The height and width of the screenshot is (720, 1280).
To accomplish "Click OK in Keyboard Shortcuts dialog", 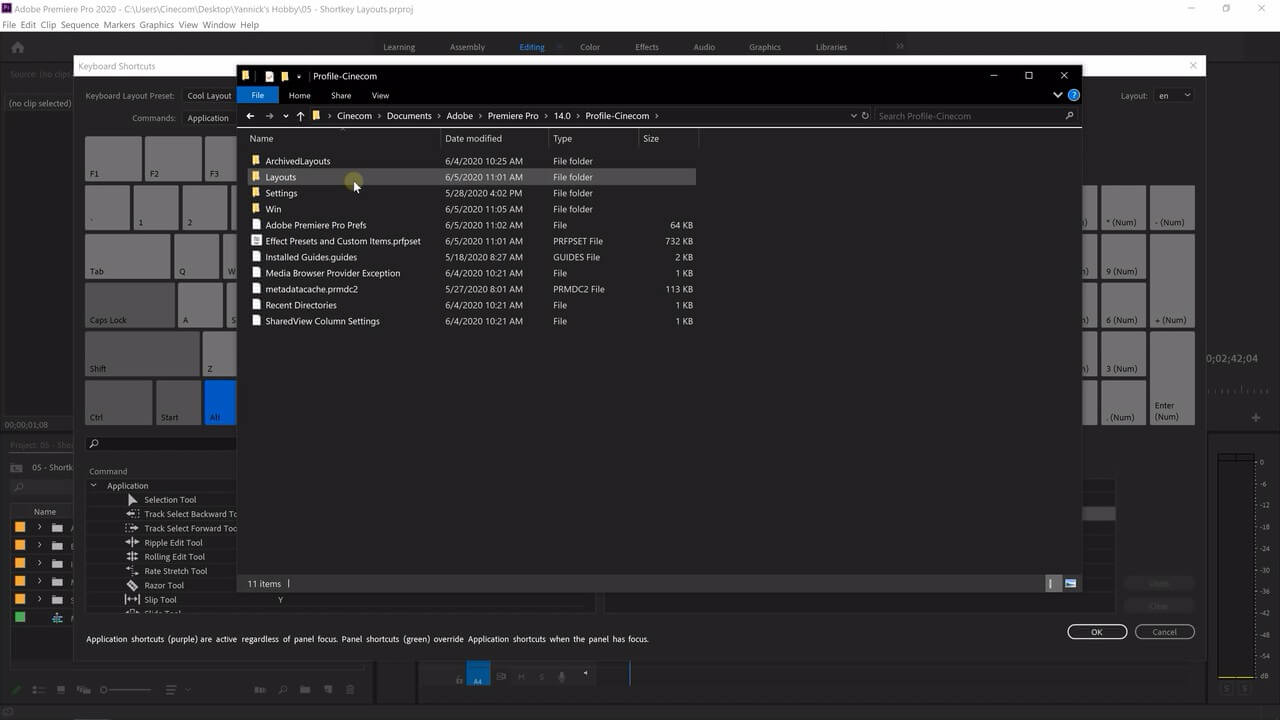I will point(1097,632).
